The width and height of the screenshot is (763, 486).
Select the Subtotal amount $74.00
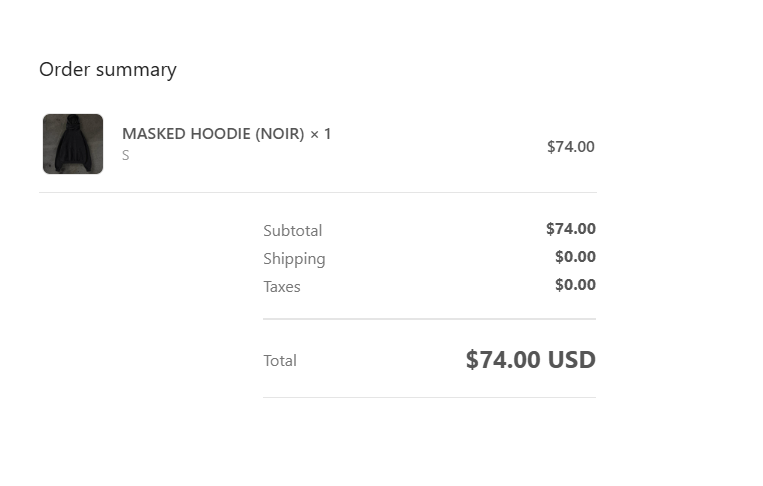pyautogui.click(x=570, y=229)
